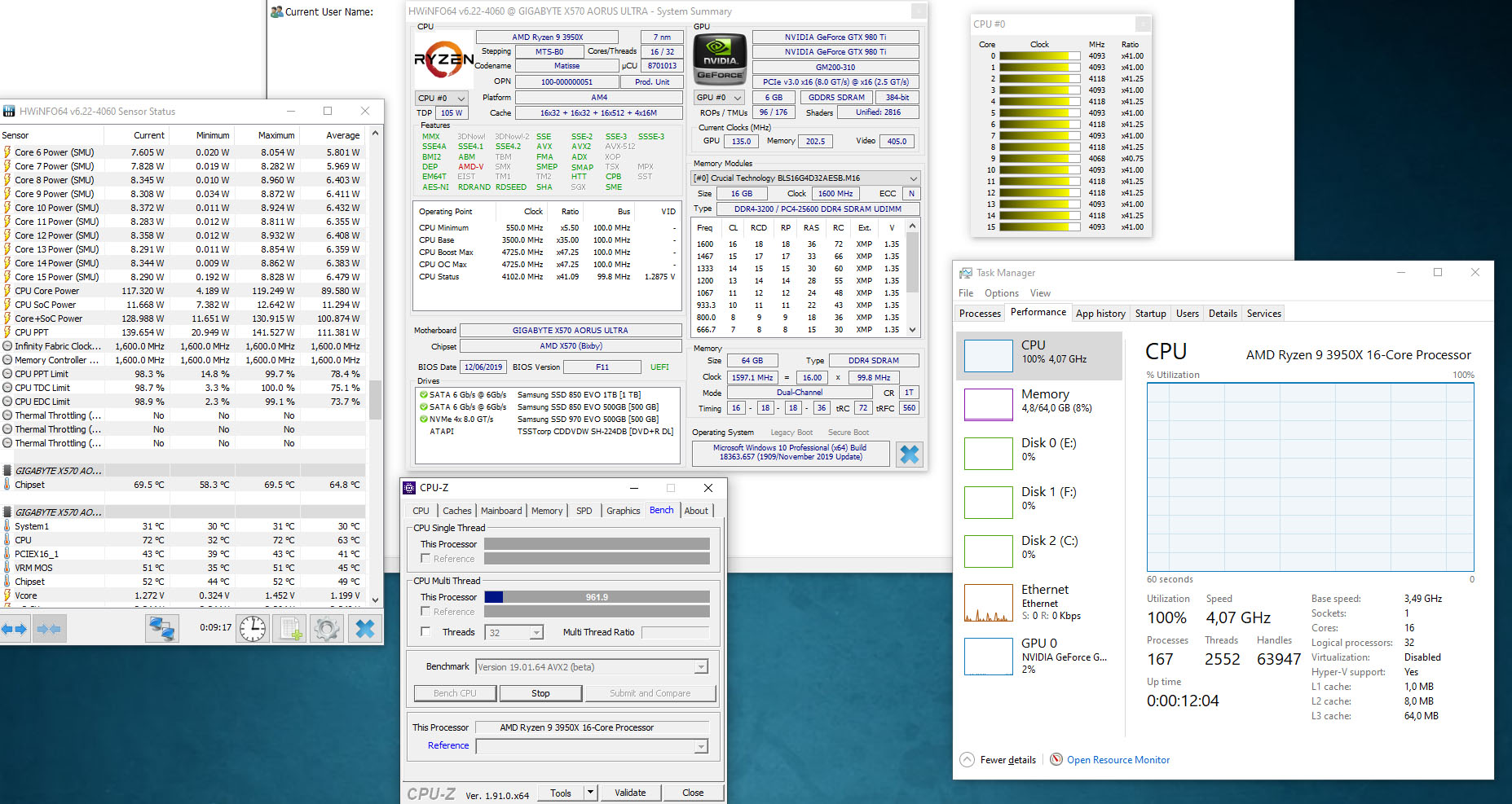Click the Infinity Fabric Clock sensor icon
This screenshot has width=1512, height=804.
pos(7,346)
